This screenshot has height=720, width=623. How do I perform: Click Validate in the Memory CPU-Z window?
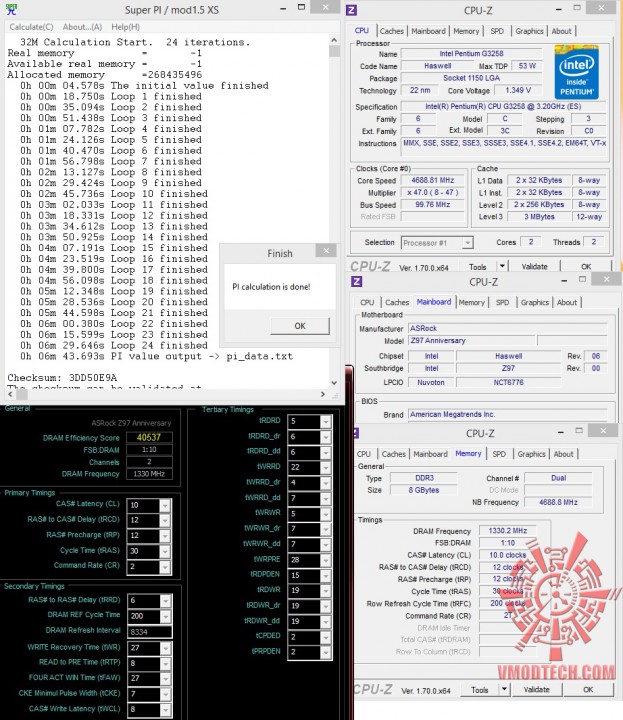pos(536,689)
